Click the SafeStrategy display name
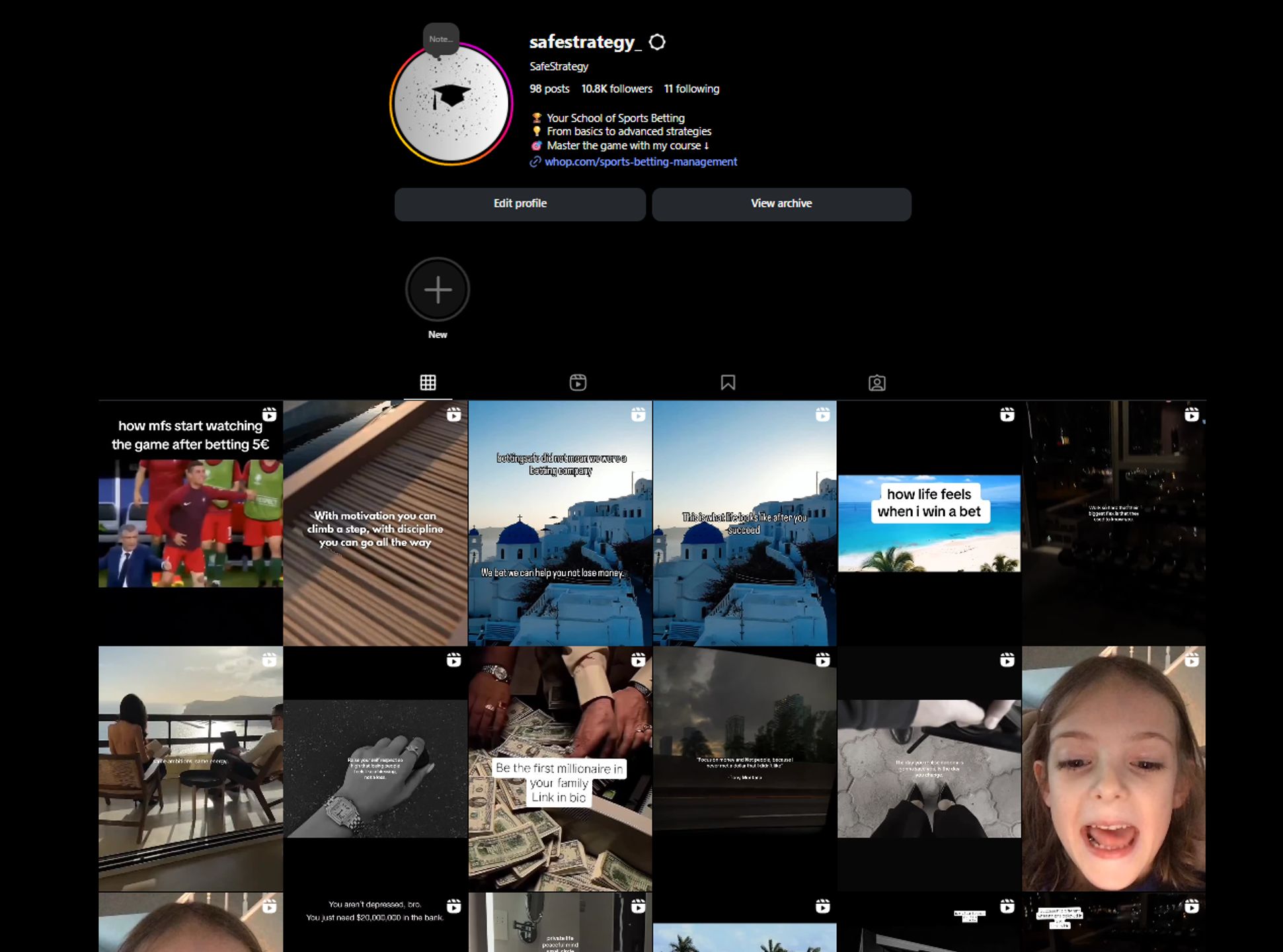Image resolution: width=1283 pixels, height=952 pixels. point(559,66)
